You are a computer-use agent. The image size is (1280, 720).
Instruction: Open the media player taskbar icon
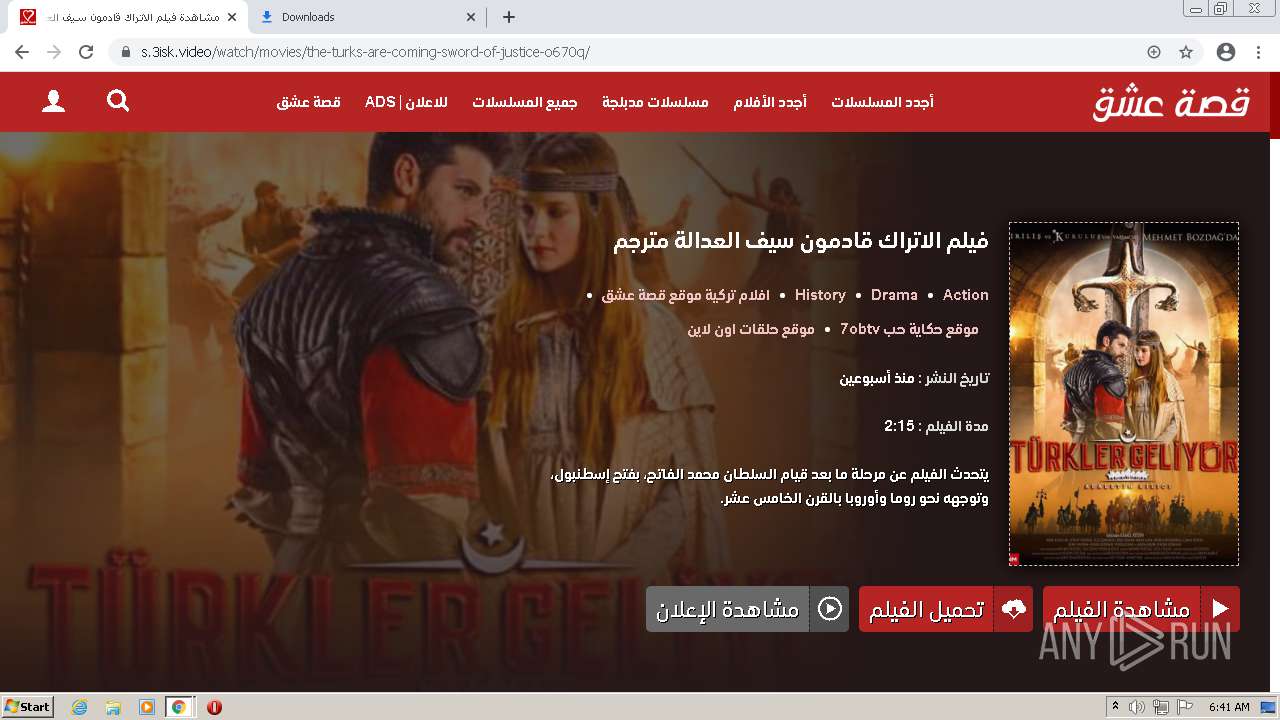click(146, 707)
